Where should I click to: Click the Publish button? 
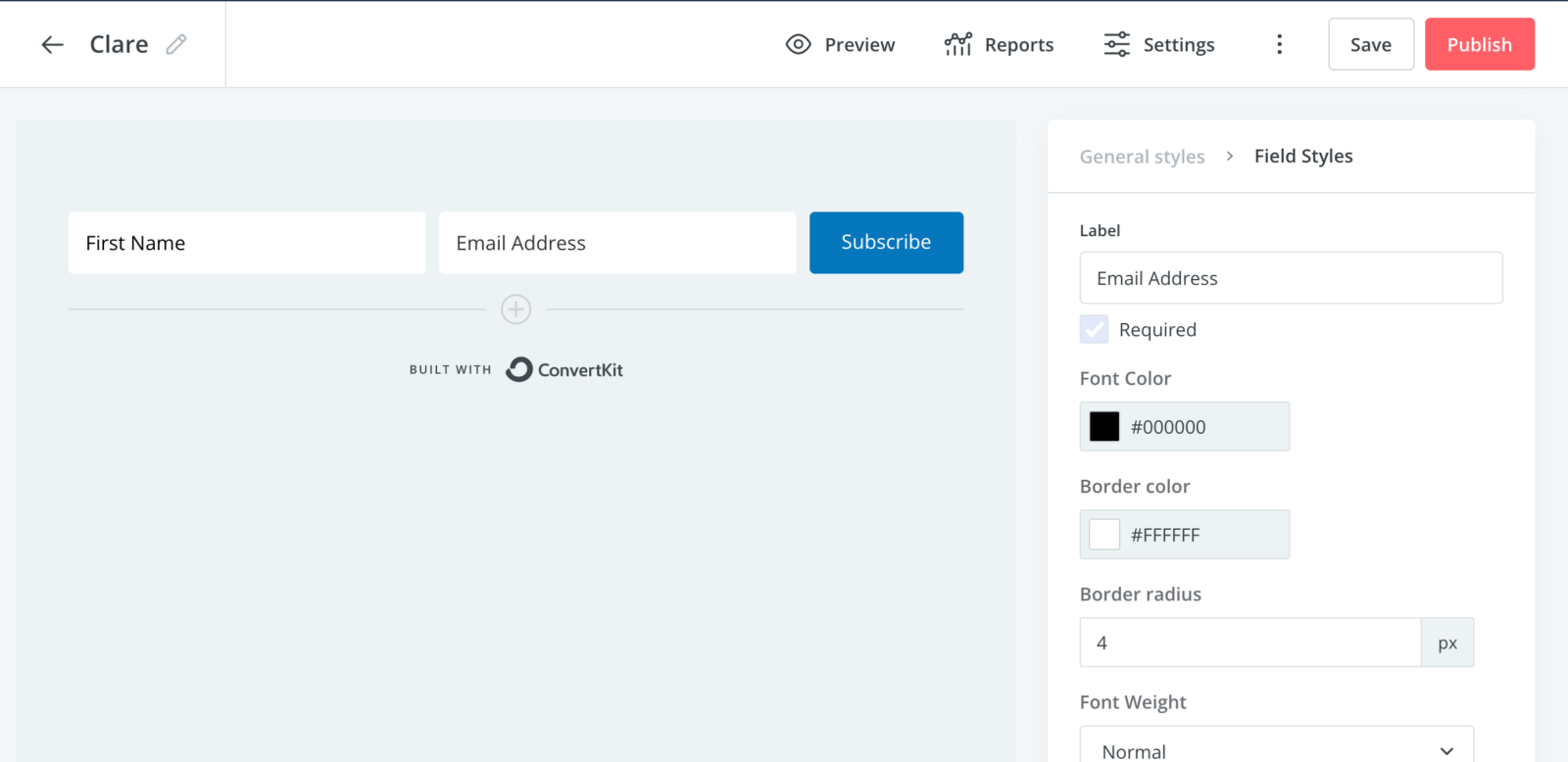(x=1480, y=44)
